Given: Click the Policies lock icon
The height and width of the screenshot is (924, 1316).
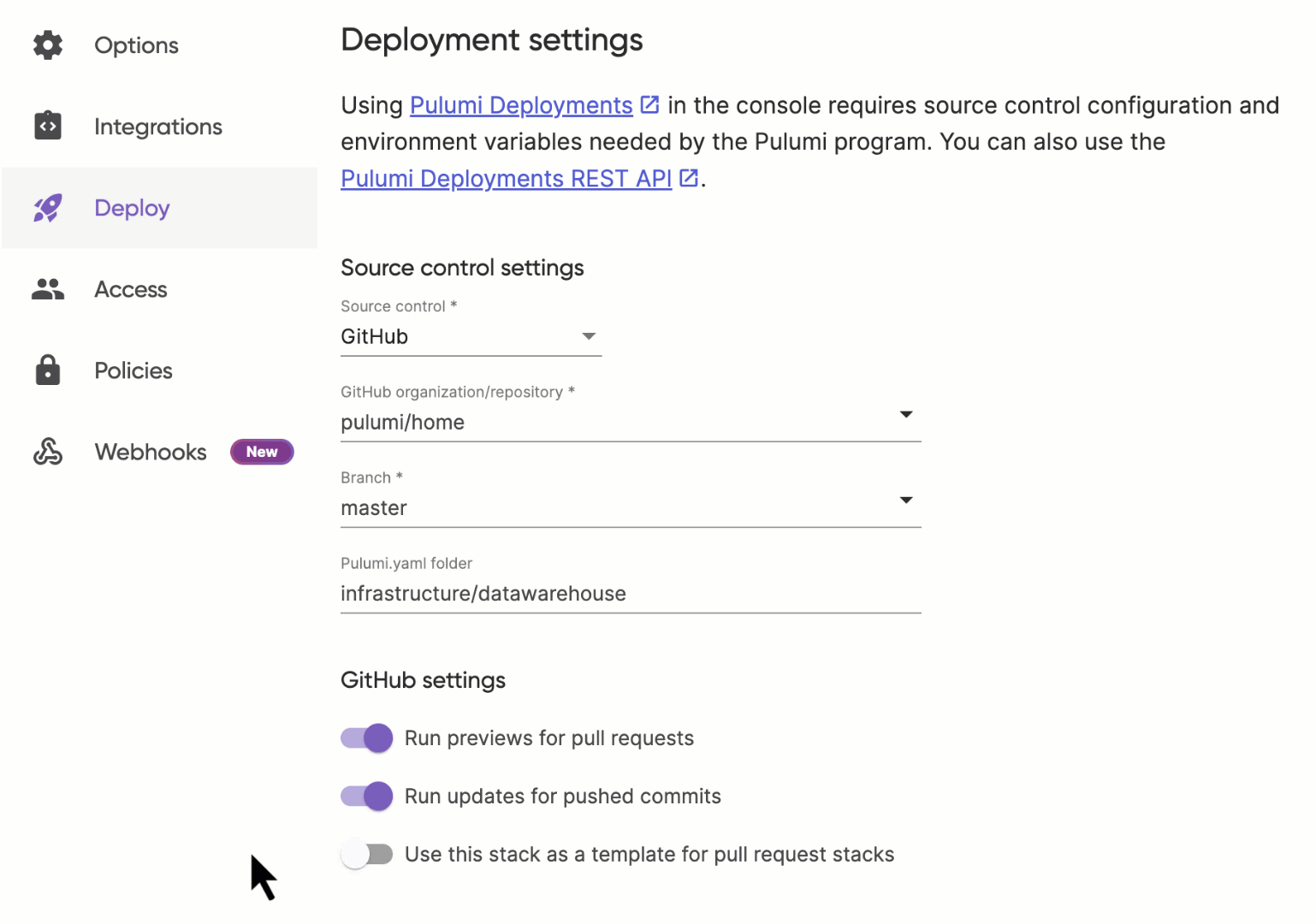Looking at the screenshot, I should (x=48, y=370).
